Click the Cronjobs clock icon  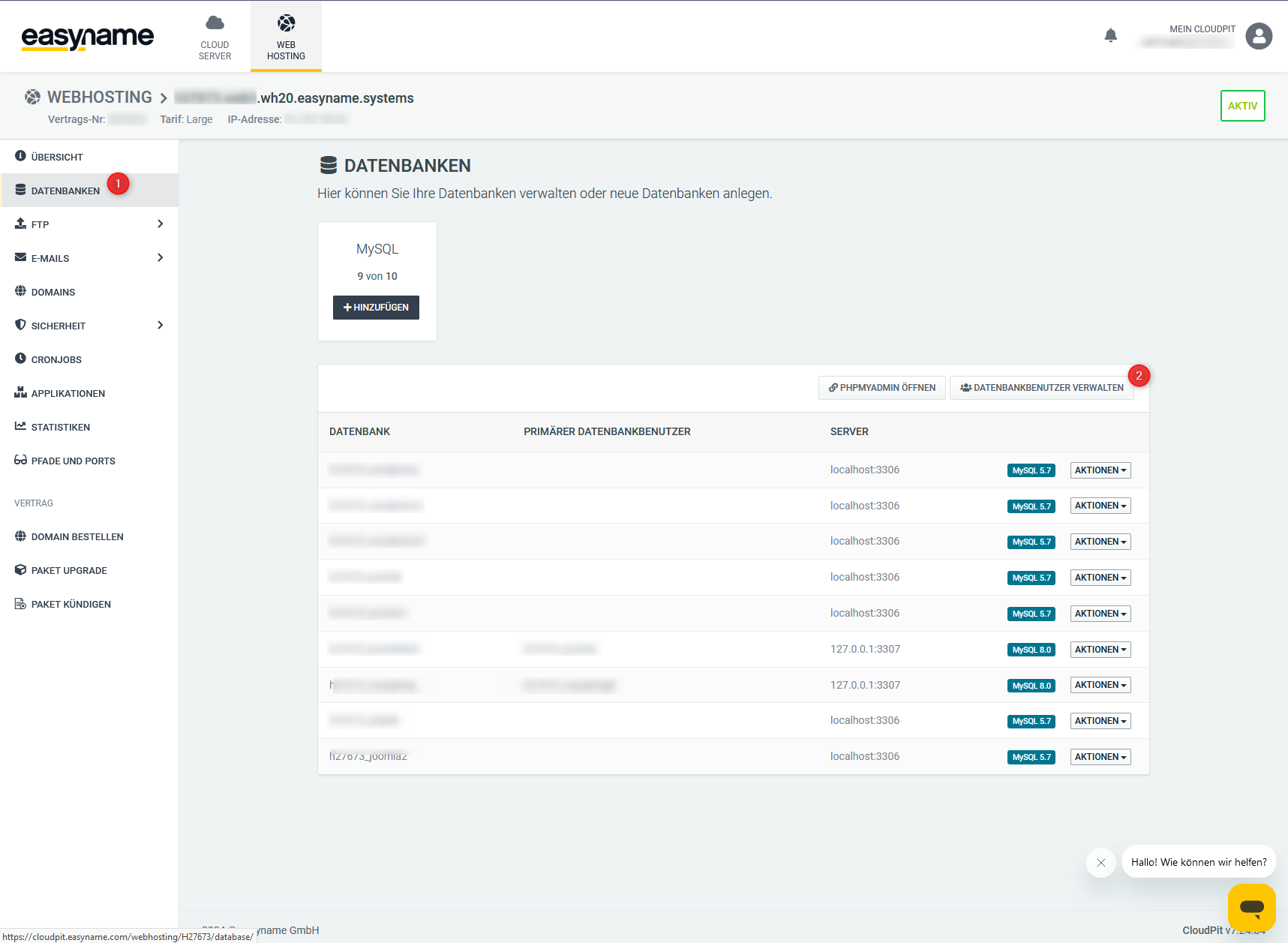tap(20, 359)
